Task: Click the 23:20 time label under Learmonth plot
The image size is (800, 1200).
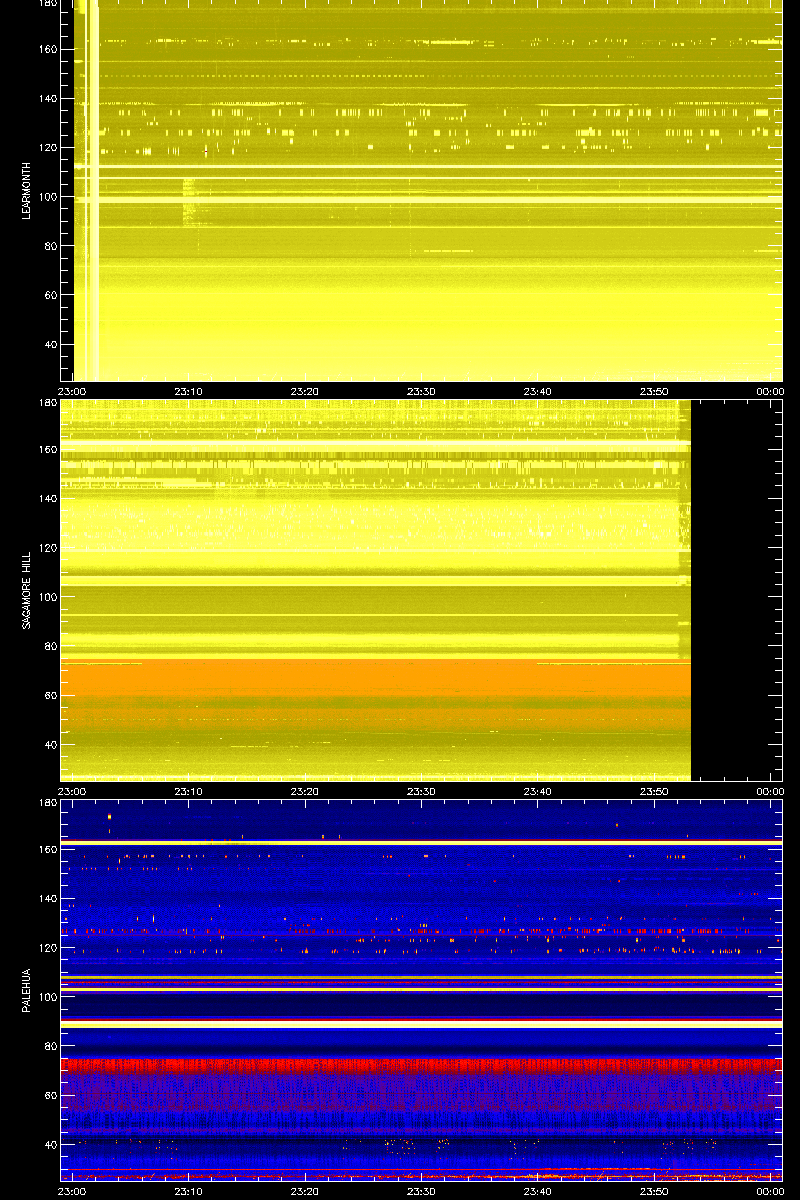Action: (x=305, y=391)
